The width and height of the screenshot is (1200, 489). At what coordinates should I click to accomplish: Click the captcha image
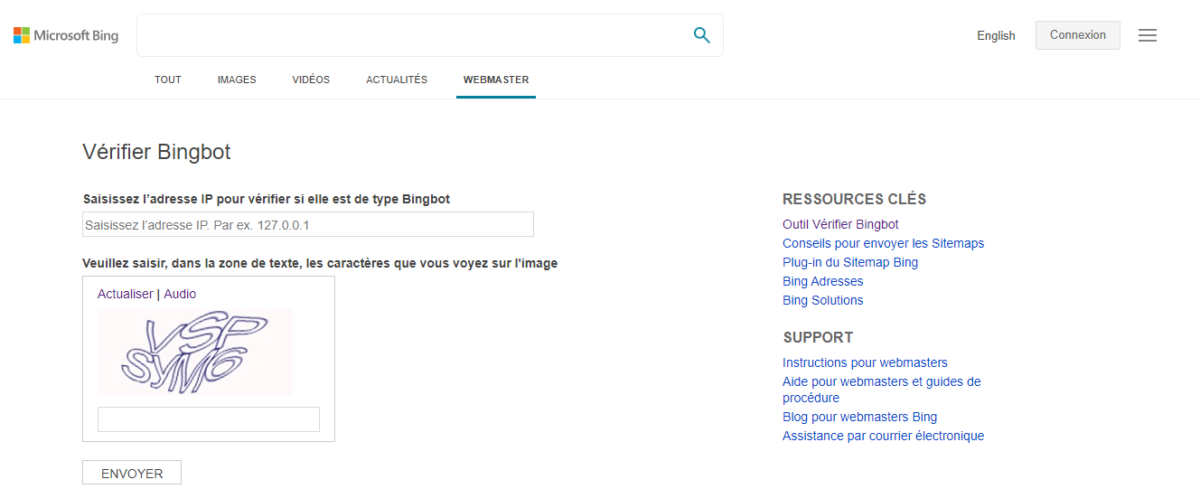[195, 352]
